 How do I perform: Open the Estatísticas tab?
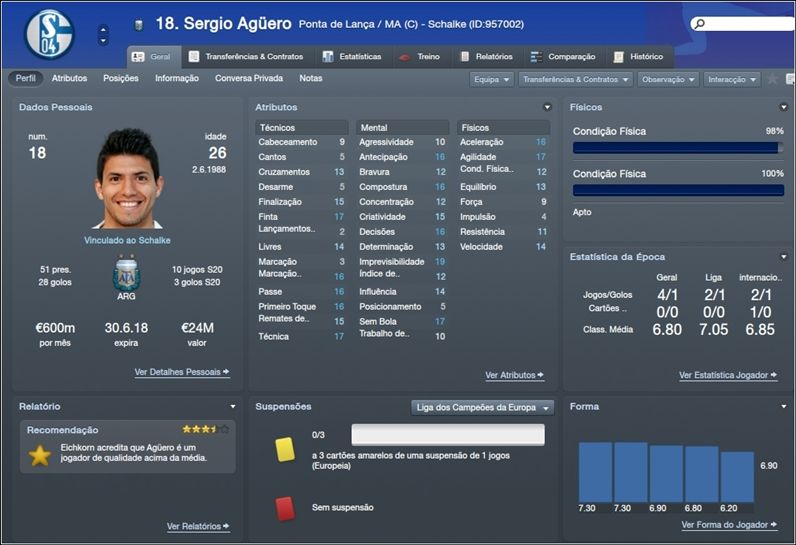pyautogui.click(x=352, y=56)
